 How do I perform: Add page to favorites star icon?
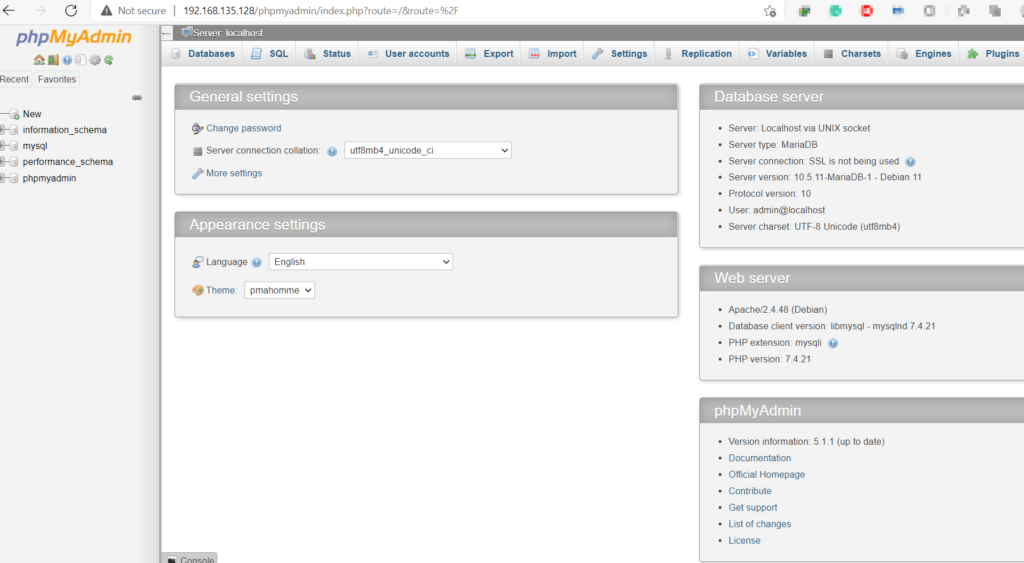coord(770,11)
